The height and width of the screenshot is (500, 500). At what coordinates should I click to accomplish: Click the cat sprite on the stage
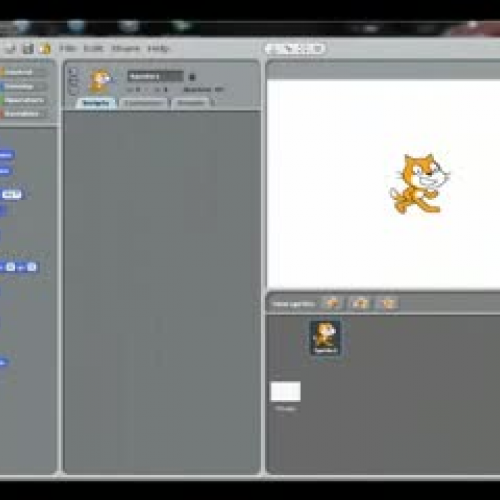(x=419, y=183)
